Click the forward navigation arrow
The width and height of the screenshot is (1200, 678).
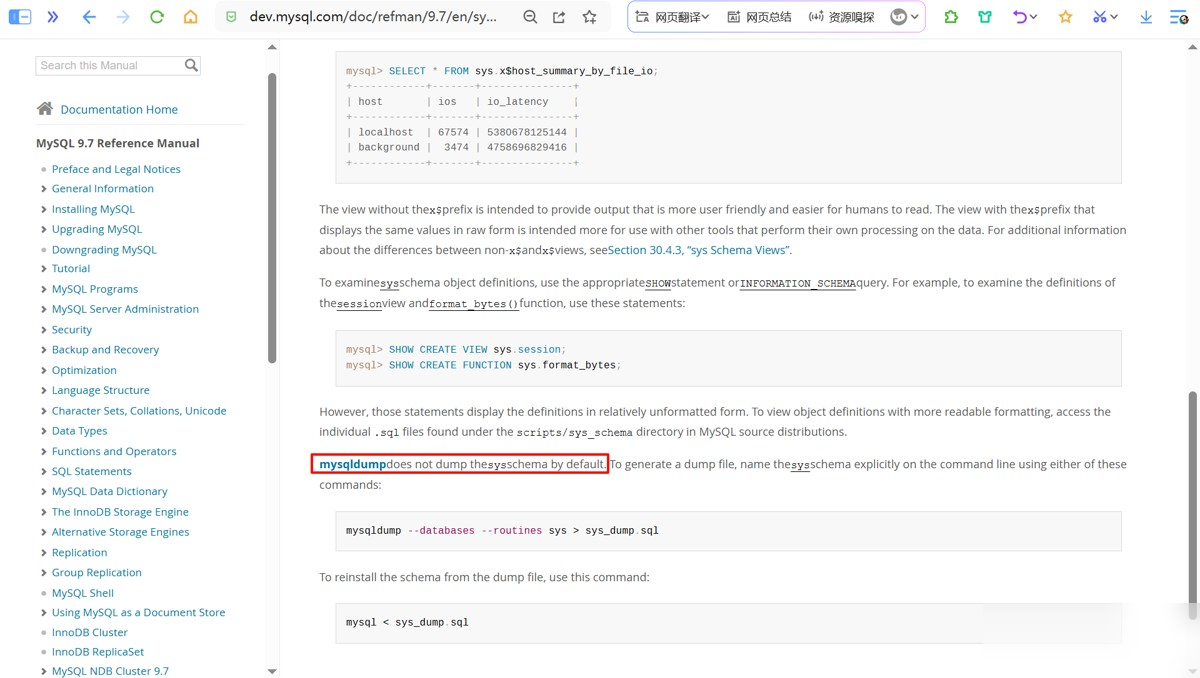click(123, 17)
